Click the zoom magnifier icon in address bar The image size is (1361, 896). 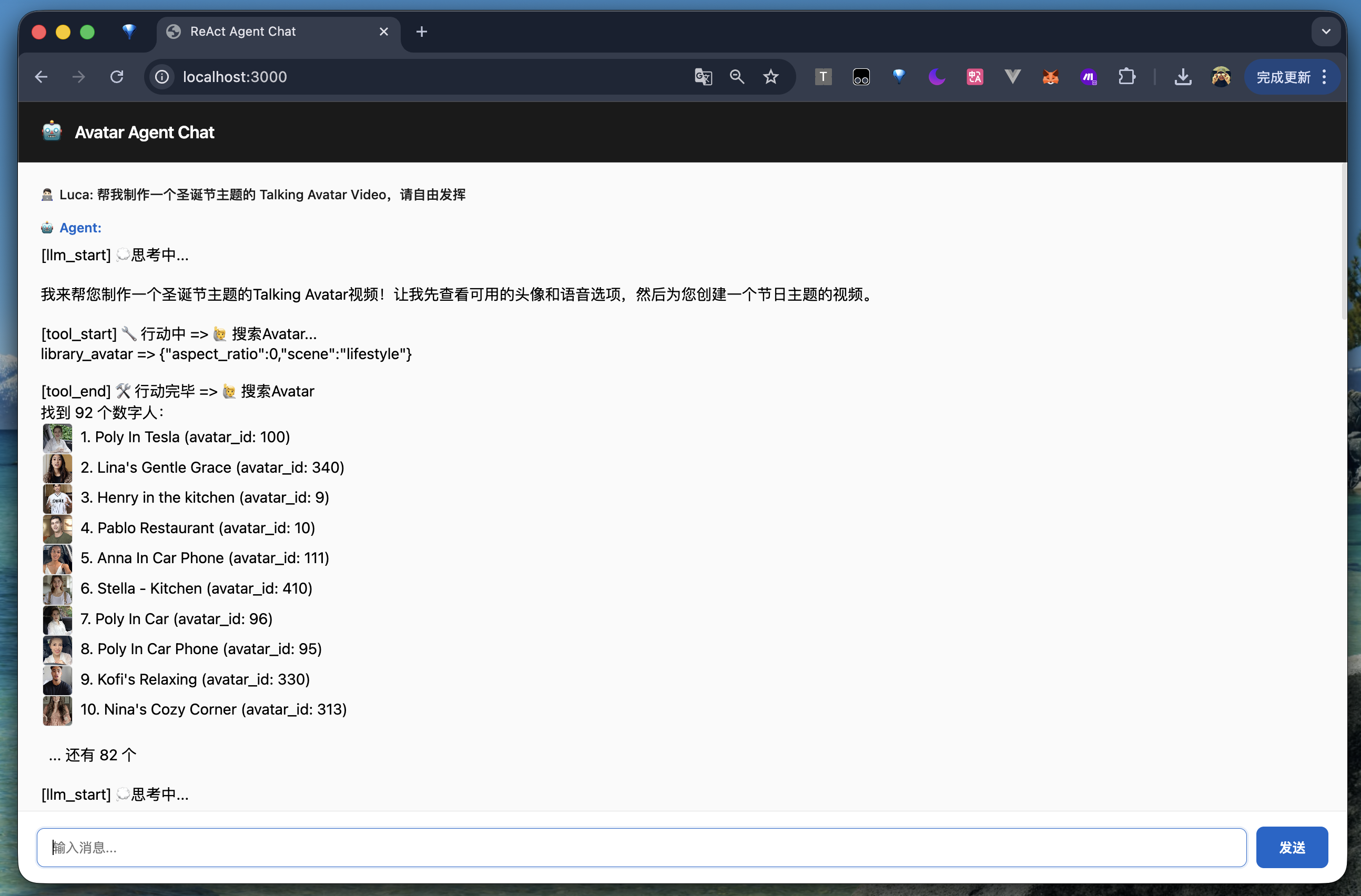tap(737, 77)
